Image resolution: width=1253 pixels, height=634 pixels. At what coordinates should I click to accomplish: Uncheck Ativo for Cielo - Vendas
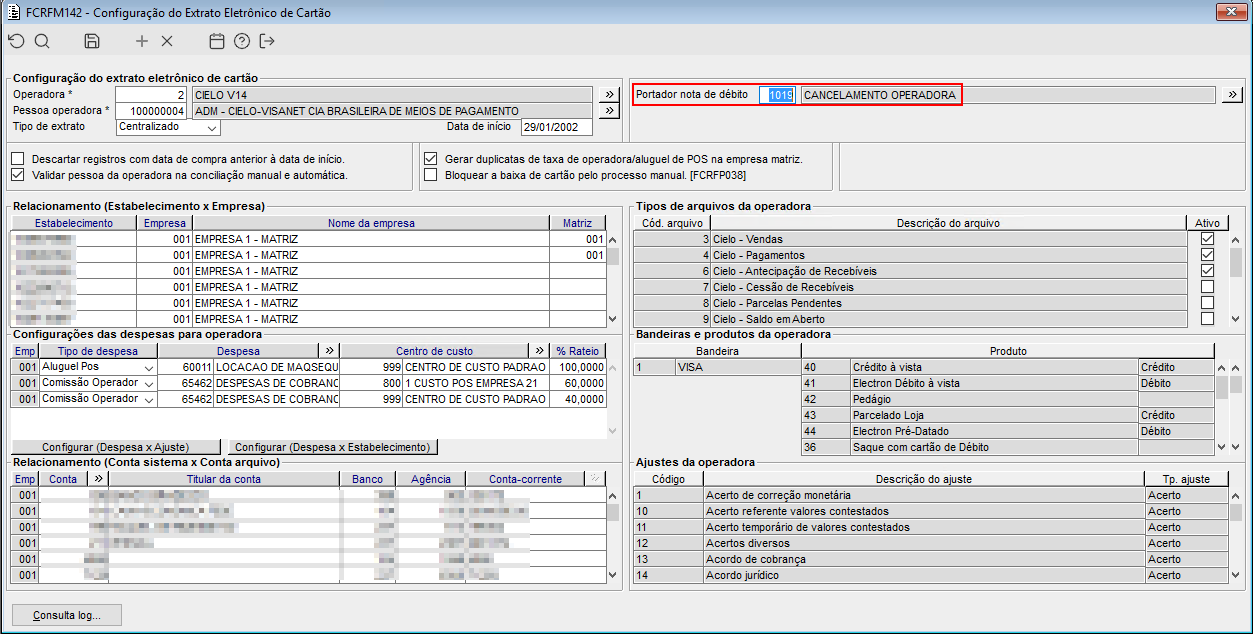coord(1207,239)
